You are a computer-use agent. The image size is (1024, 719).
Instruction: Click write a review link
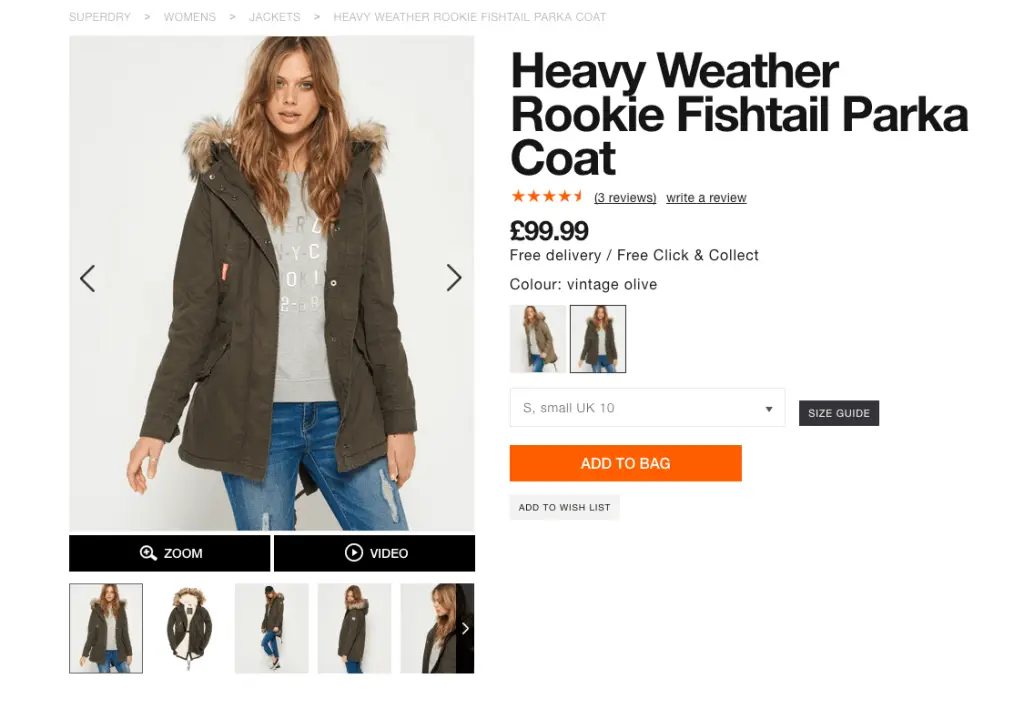point(706,197)
